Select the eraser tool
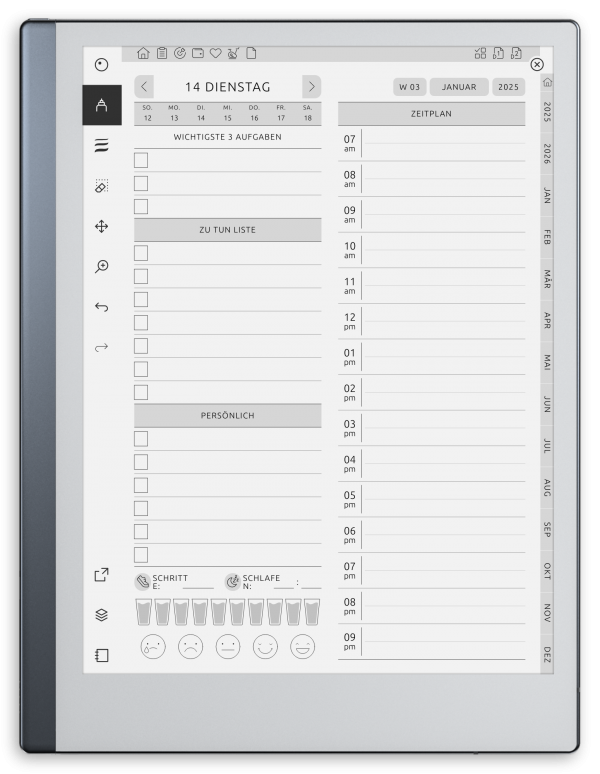 click(x=101, y=186)
